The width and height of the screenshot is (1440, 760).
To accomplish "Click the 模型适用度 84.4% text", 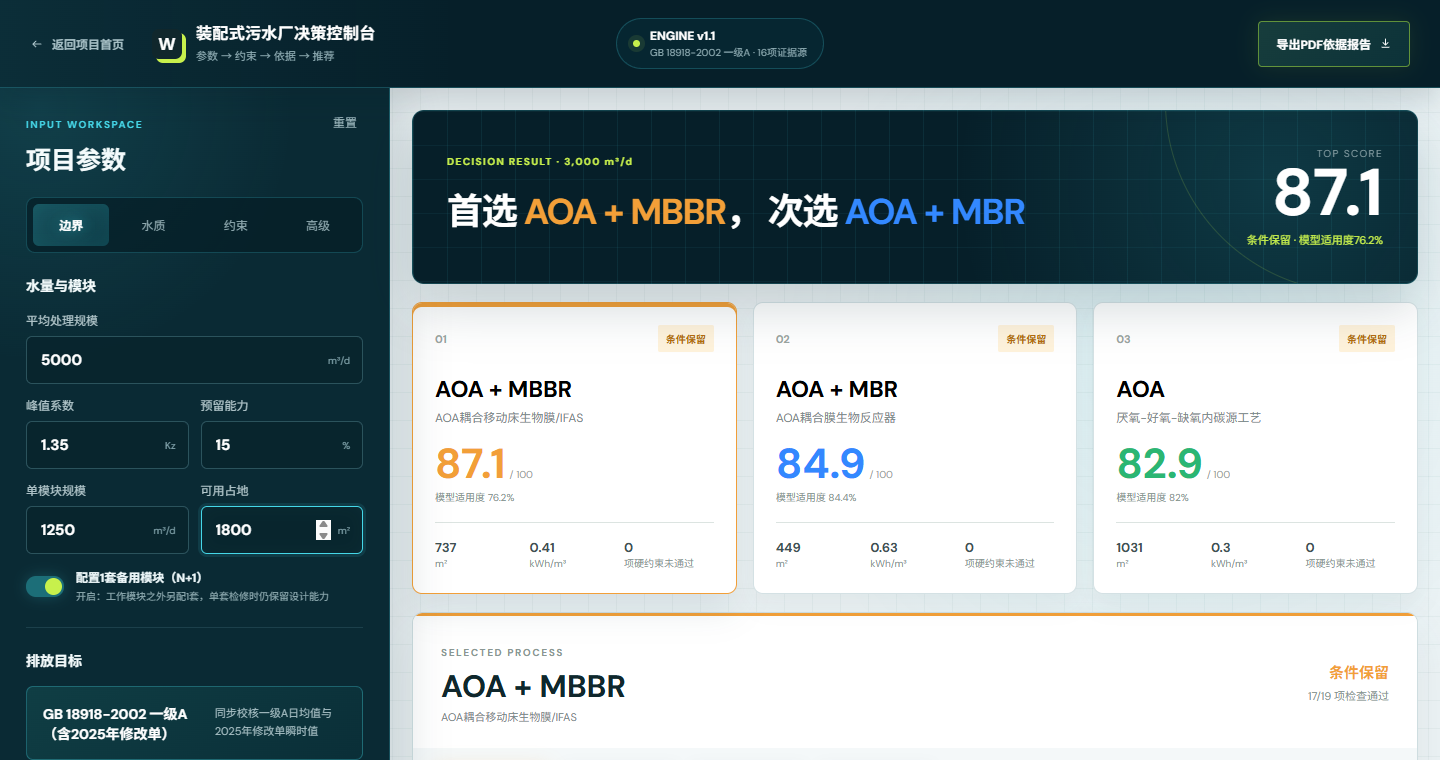I will [816, 497].
